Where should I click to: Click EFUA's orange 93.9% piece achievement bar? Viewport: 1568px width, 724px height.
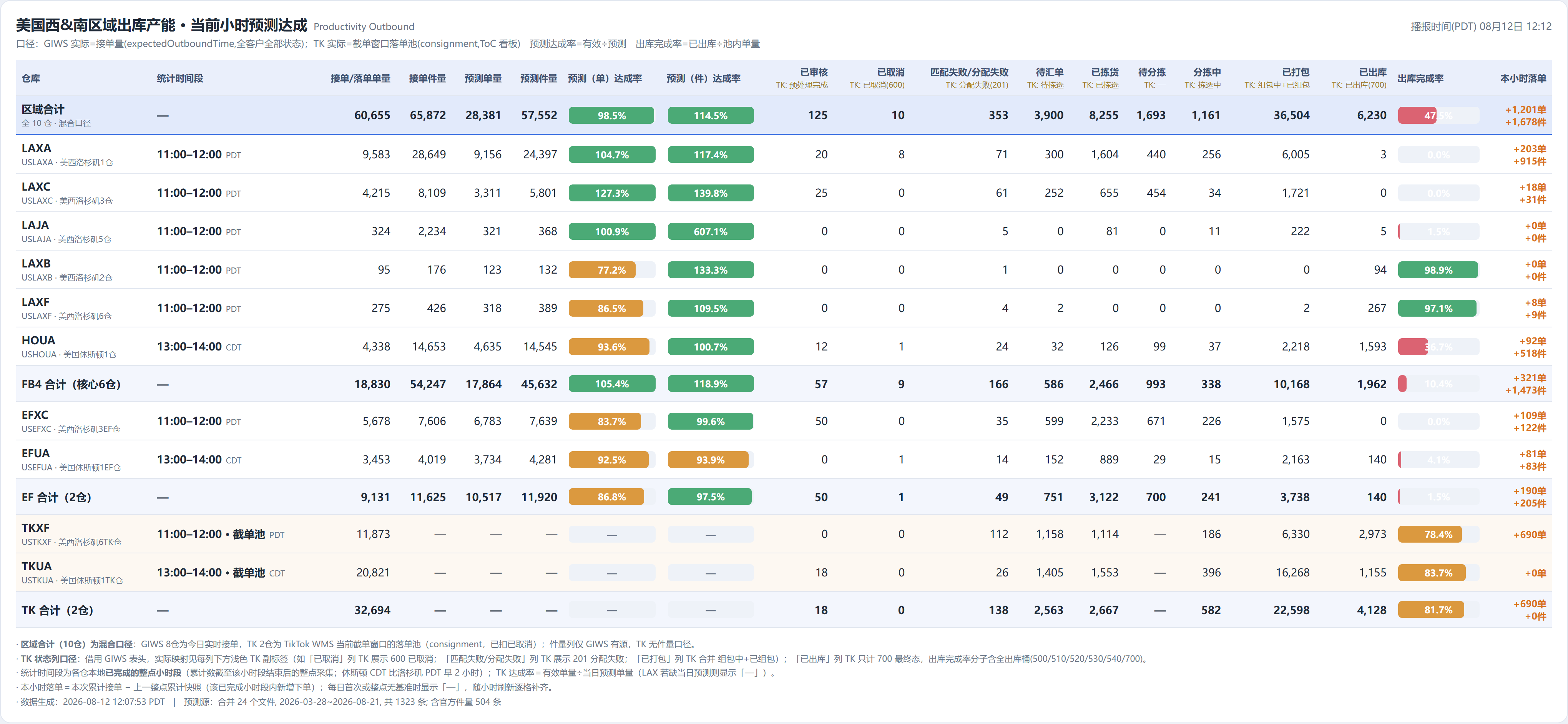pyautogui.click(x=708, y=460)
